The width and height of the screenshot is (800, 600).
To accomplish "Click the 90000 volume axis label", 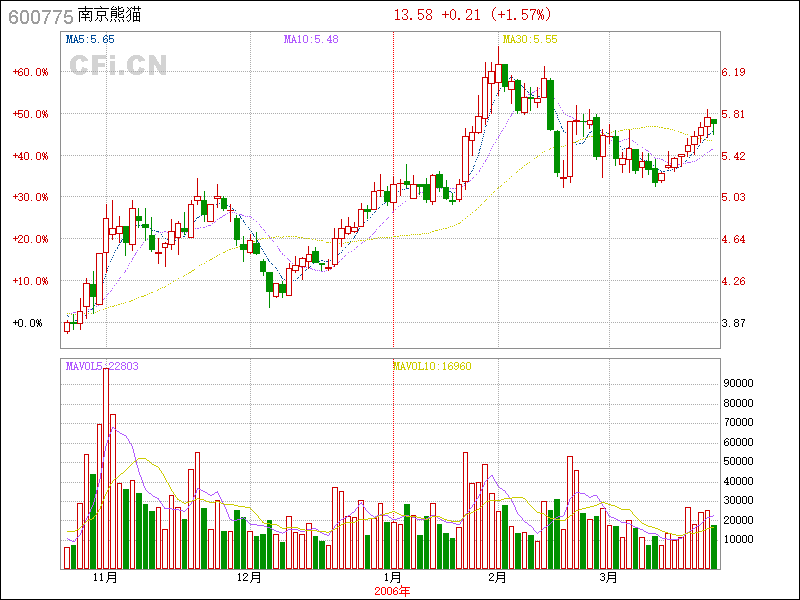I will click(x=739, y=383).
